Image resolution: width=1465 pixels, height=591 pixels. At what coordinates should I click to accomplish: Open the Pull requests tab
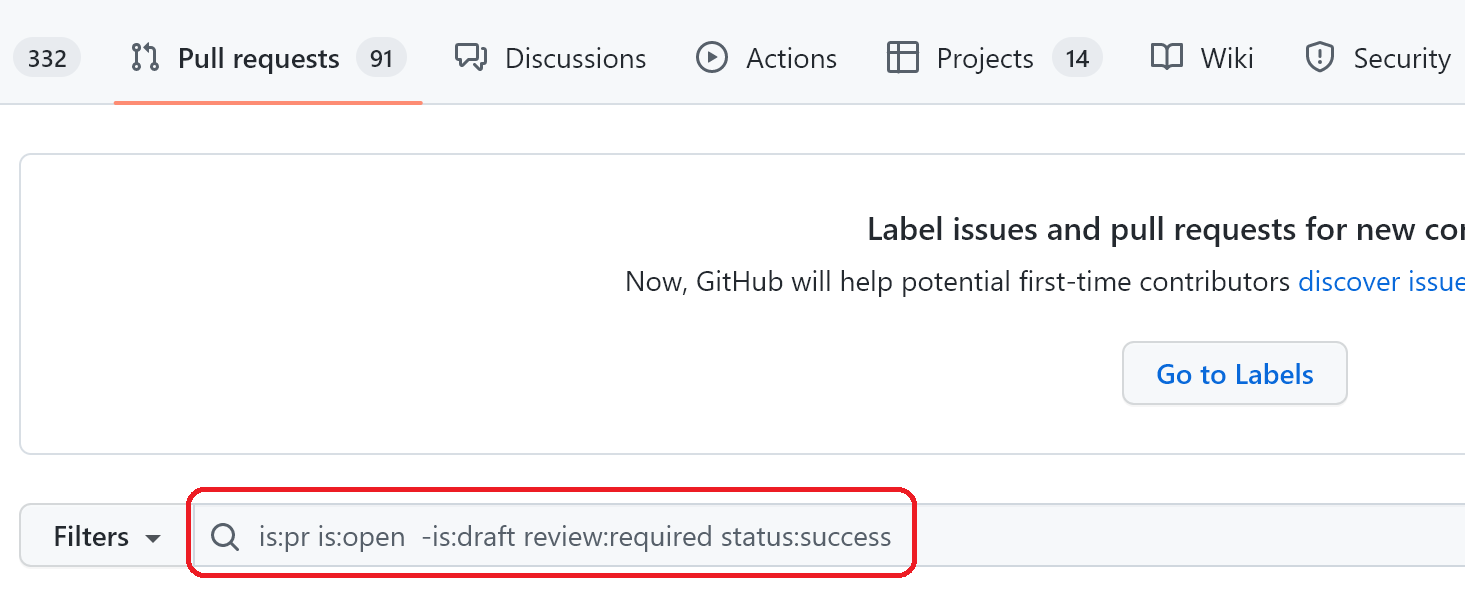258,59
